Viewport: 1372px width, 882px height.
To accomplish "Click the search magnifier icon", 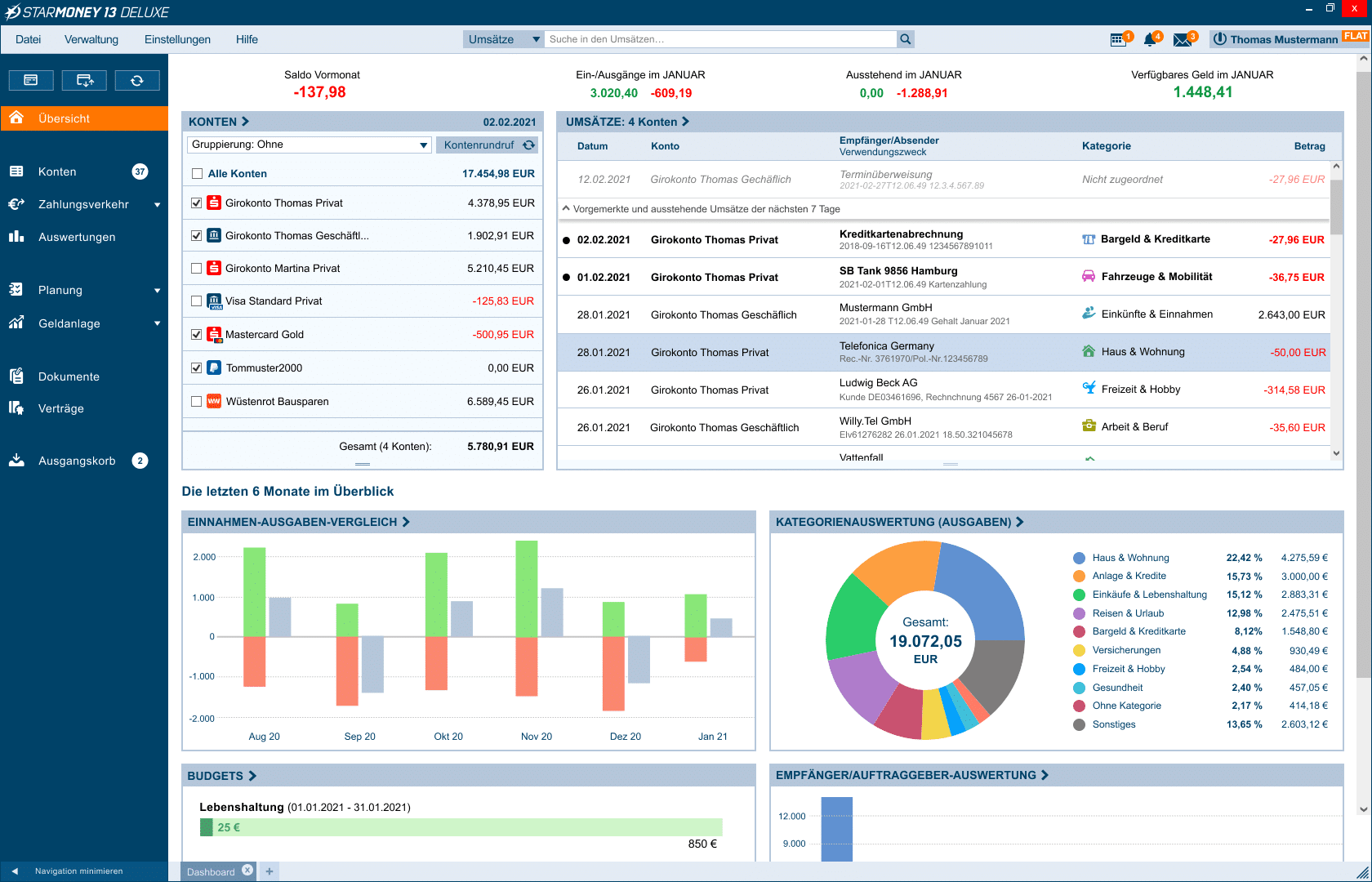I will click(905, 39).
